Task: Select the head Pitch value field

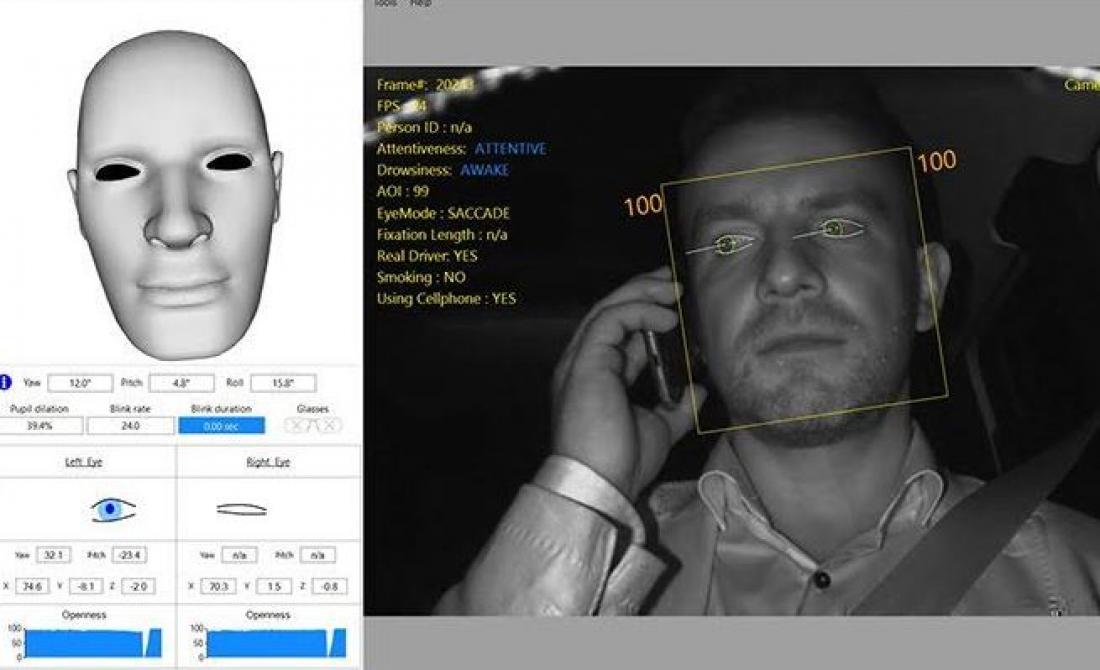Action: tap(181, 383)
